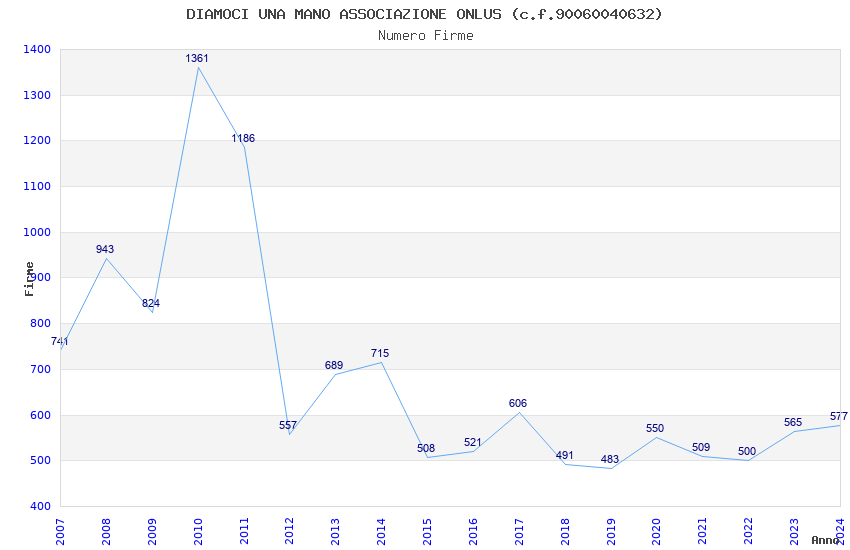Image resolution: width=850 pixels, height=550 pixels.
Task: Click the 2008 x-axis year label
Action: [106, 532]
